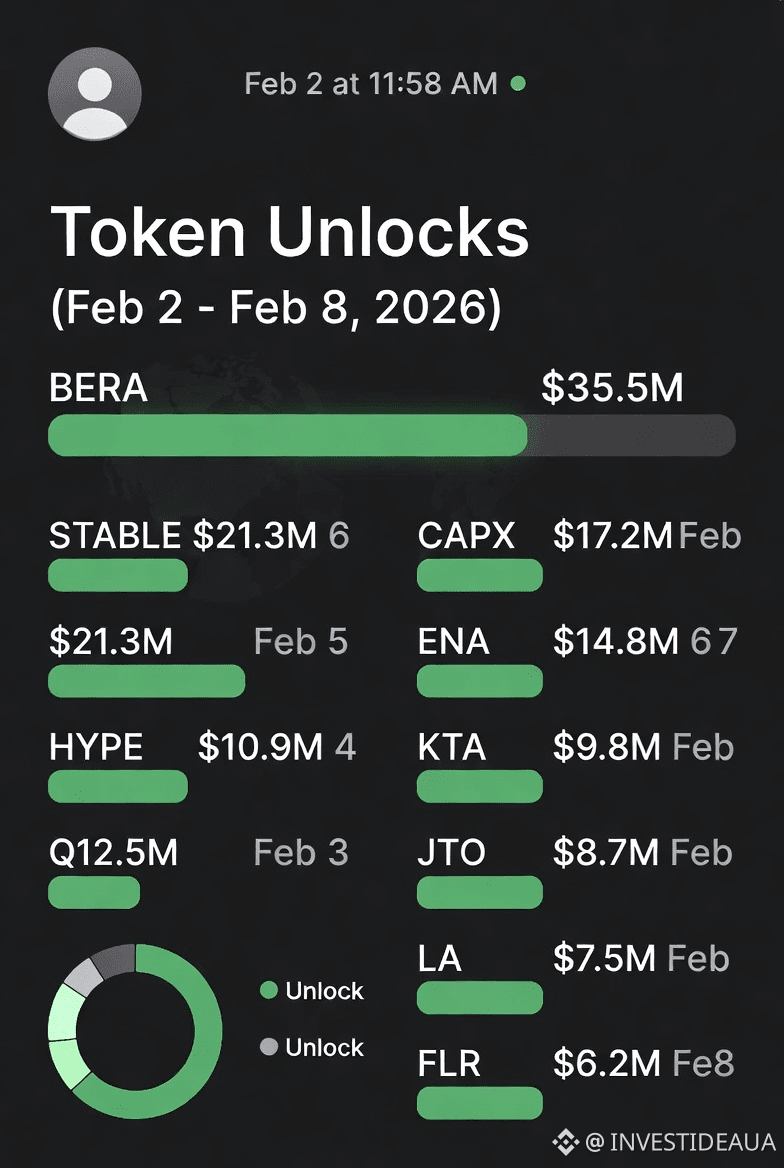Click the LA $7.5M amount
784x1168 pixels.
pos(605,959)
